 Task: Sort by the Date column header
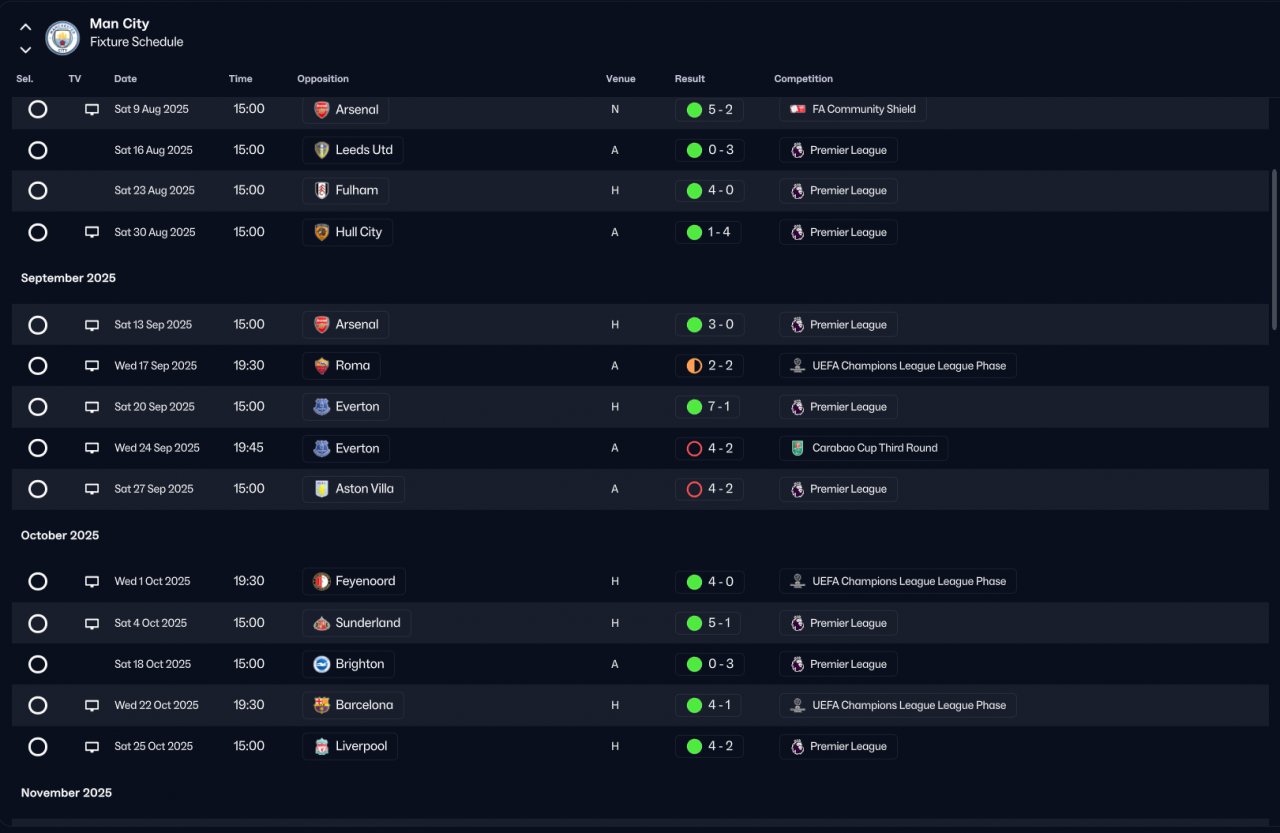[x=125, y=79]
